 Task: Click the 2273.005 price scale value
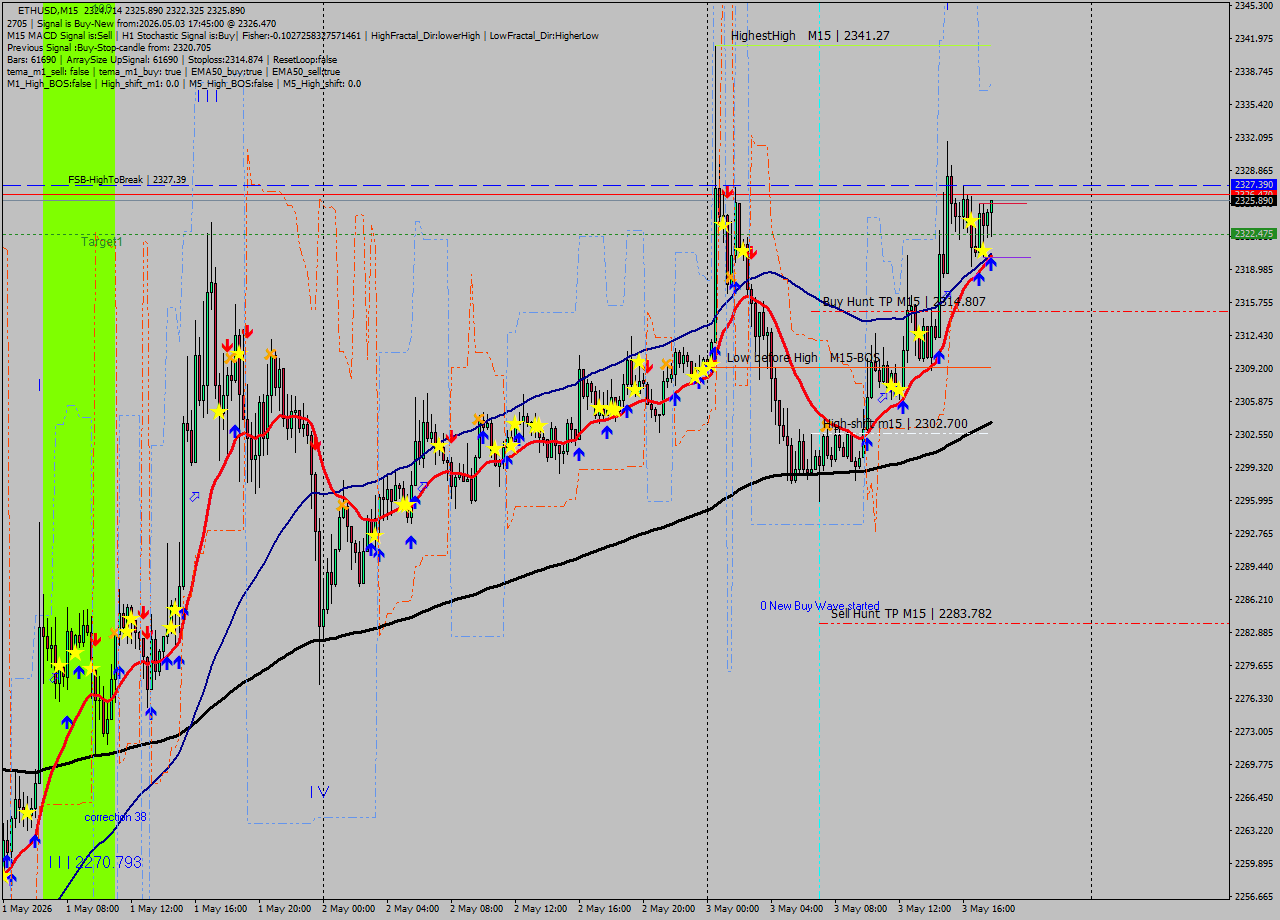(1254, 732)
